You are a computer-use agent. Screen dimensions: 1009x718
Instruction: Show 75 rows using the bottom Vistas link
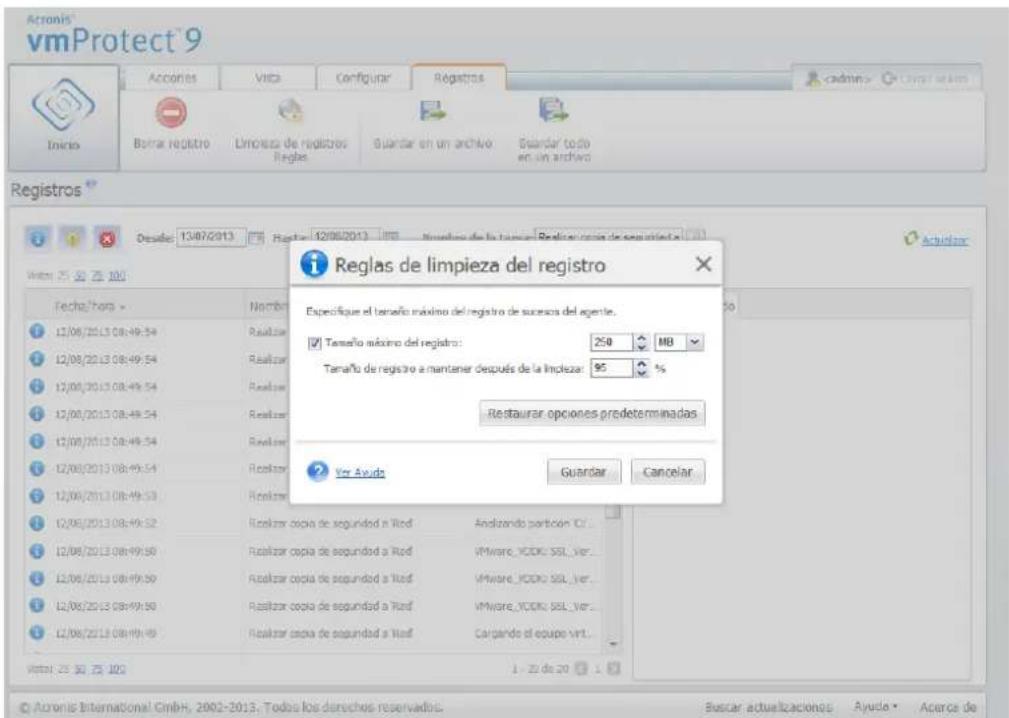pyautogui.click(x=97, y=669)
